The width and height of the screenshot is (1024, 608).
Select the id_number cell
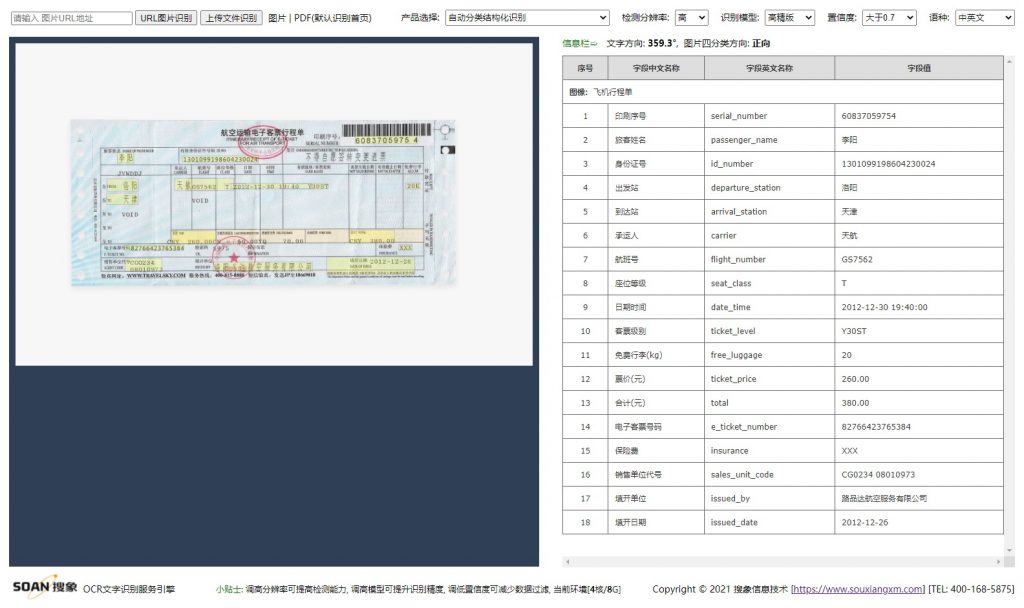pos(769,164)
